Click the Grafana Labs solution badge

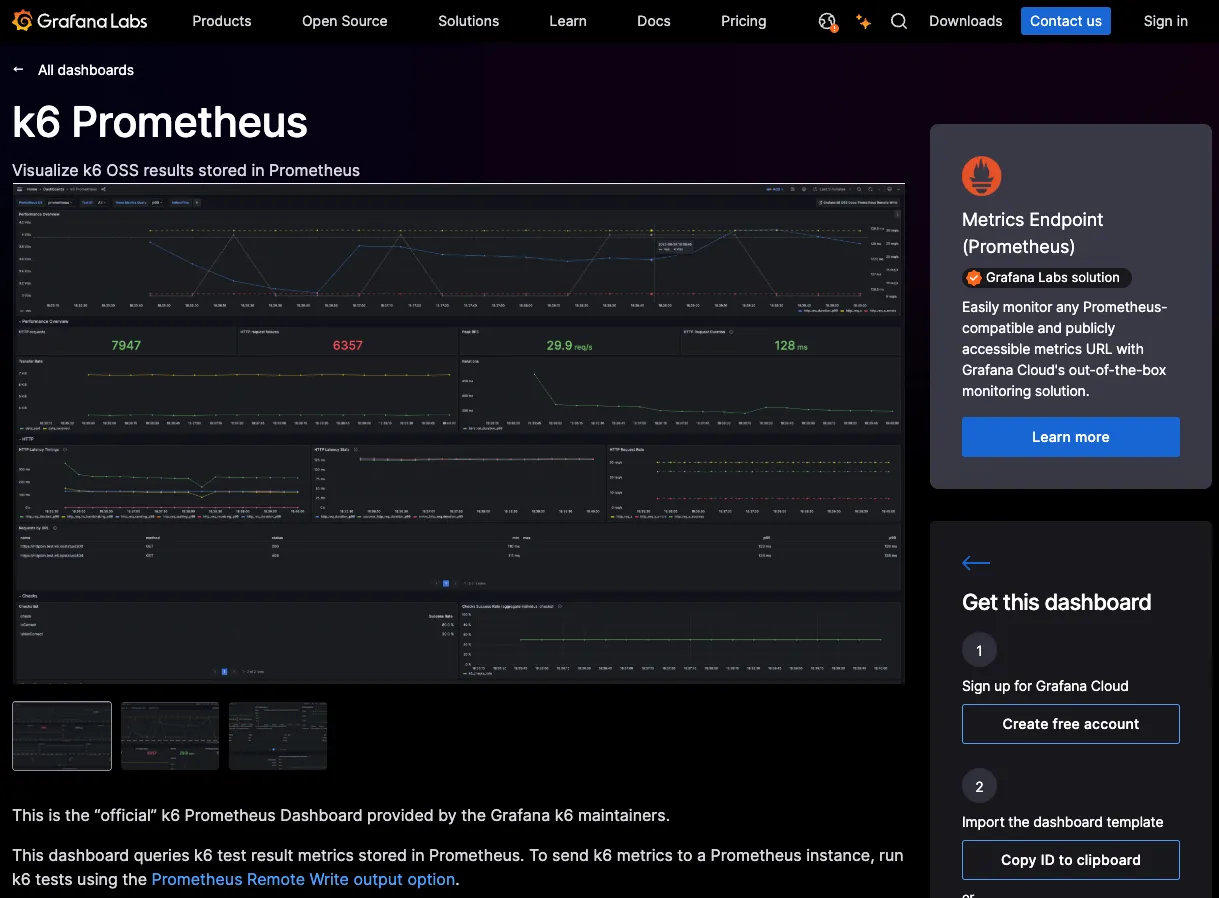pos(1048,278)
